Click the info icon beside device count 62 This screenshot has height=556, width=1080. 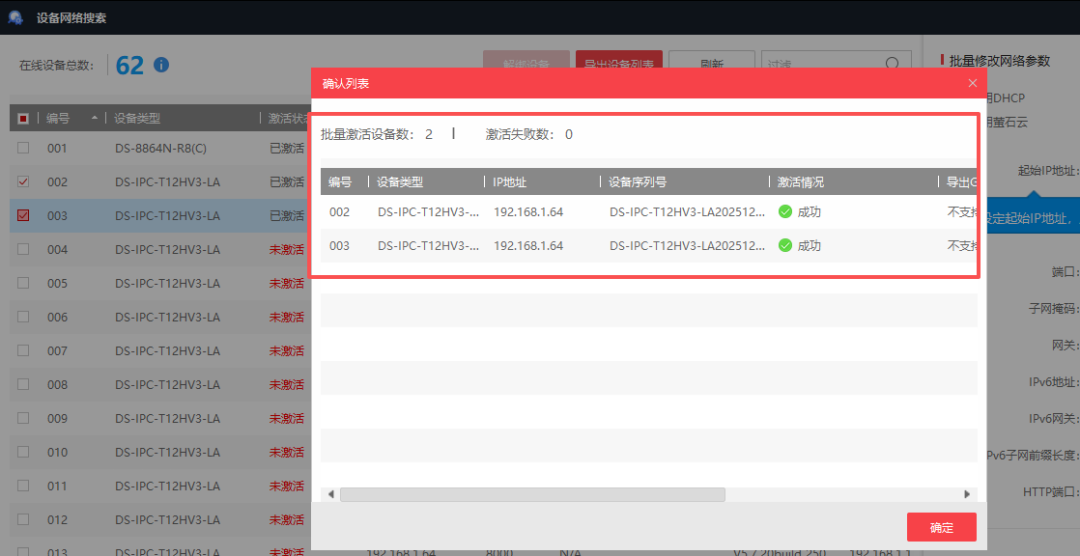(161, 65)
